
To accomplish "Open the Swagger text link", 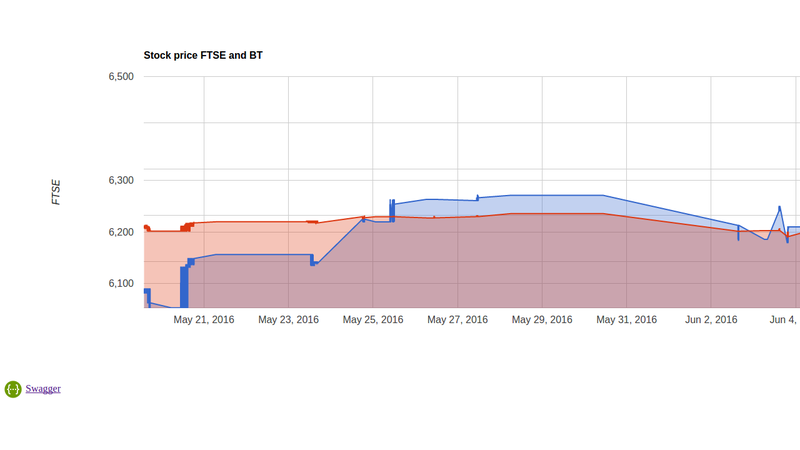I will 43,388.
